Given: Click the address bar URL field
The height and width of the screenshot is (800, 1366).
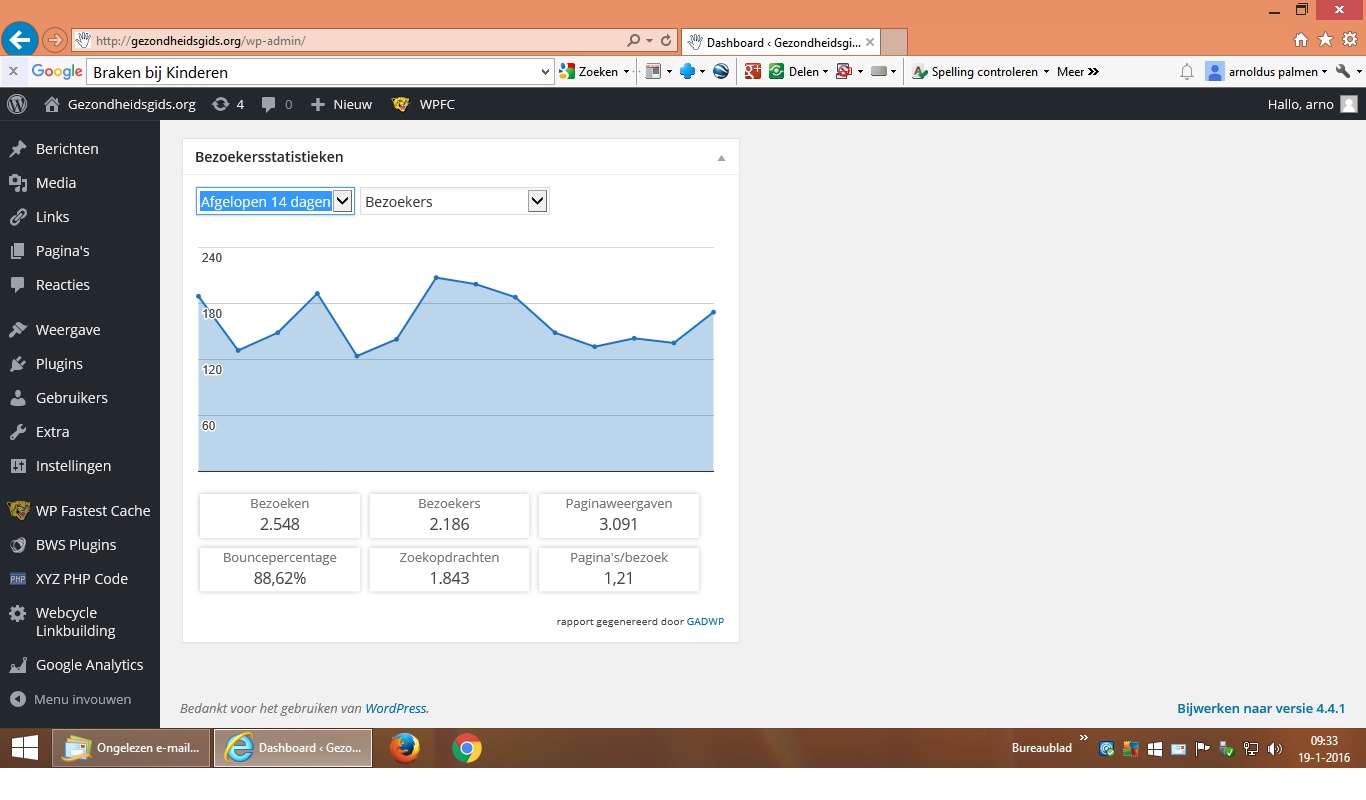Looking at the screenshot, I should point(350,41).
